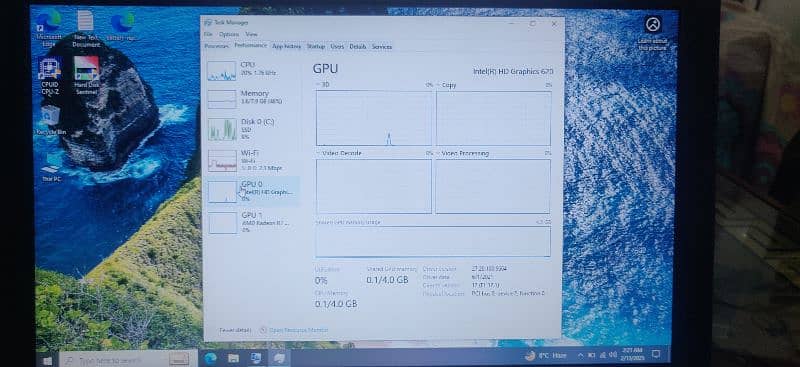Open the notification center icon
Image resolution: width=800 pixels, height=367 pixels.
[657, 353]
